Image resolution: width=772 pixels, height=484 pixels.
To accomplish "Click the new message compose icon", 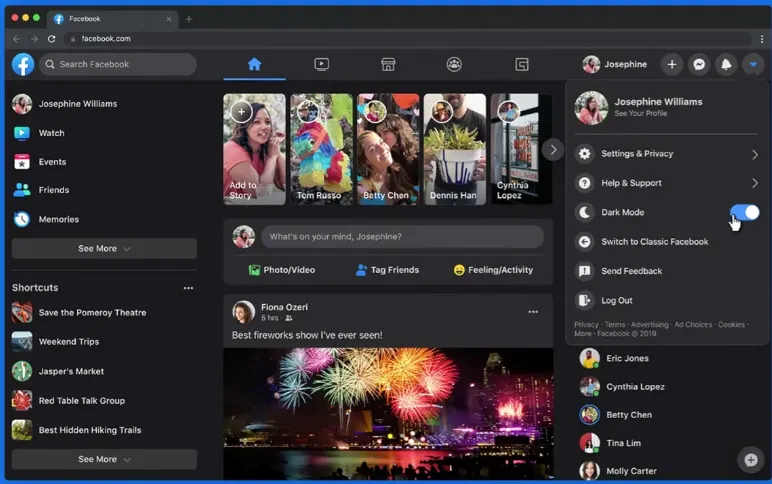I will pos(751,460).
